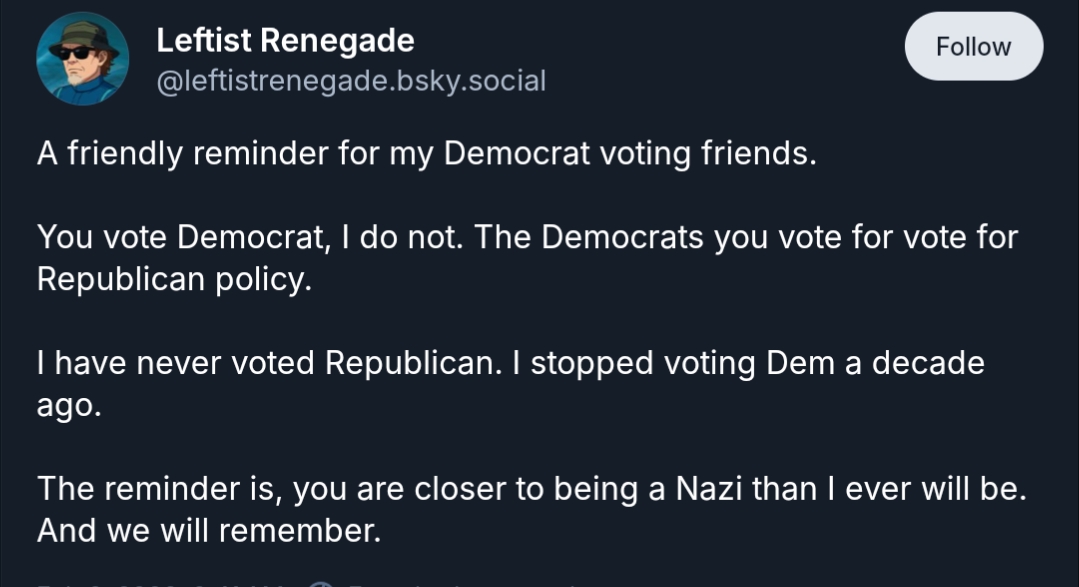This screenshot has width=1079, height=587.
Task: Click the display name Leftist Renegade
Action: point(285,40)
